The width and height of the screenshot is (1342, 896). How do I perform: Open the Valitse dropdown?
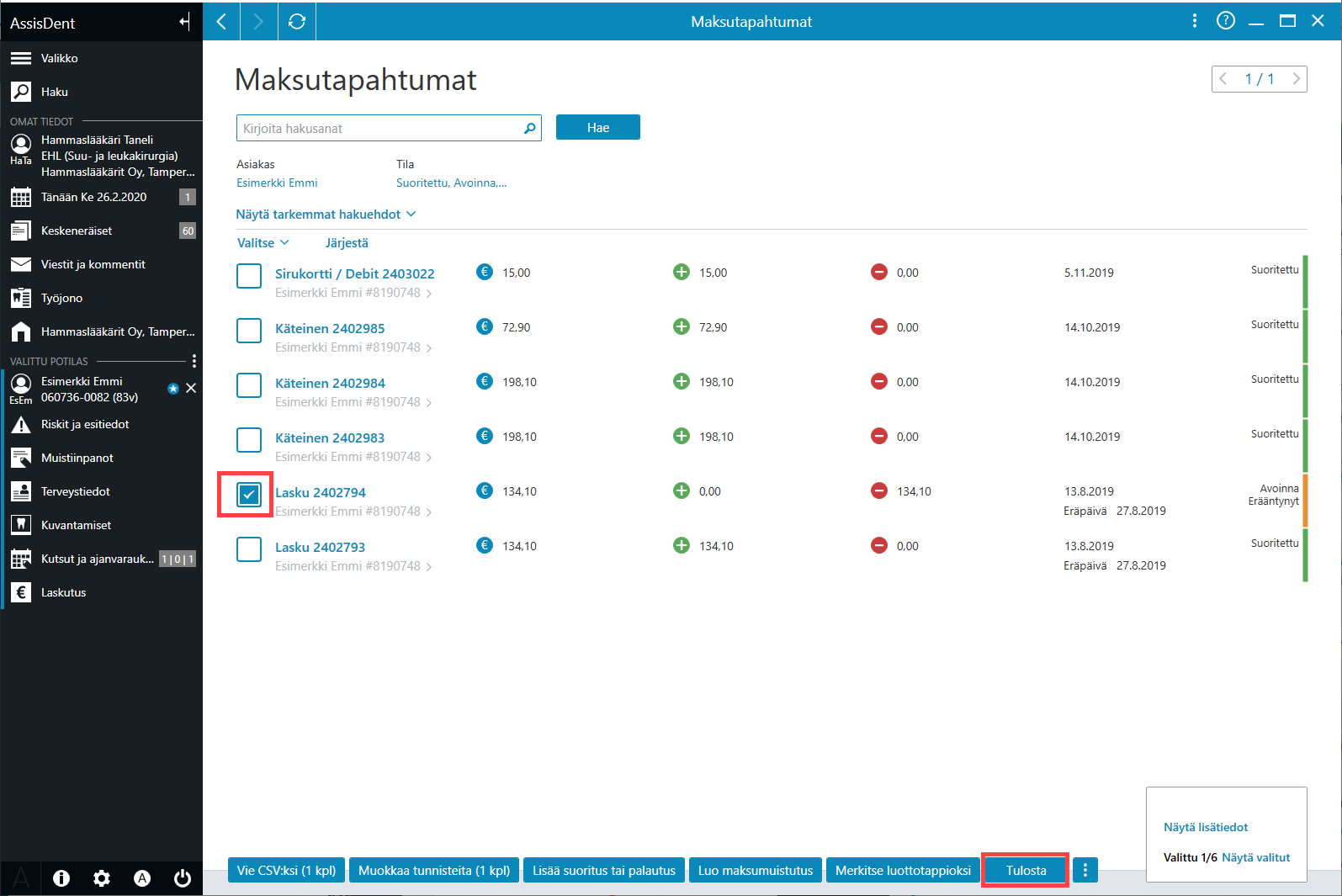(263, 242)
